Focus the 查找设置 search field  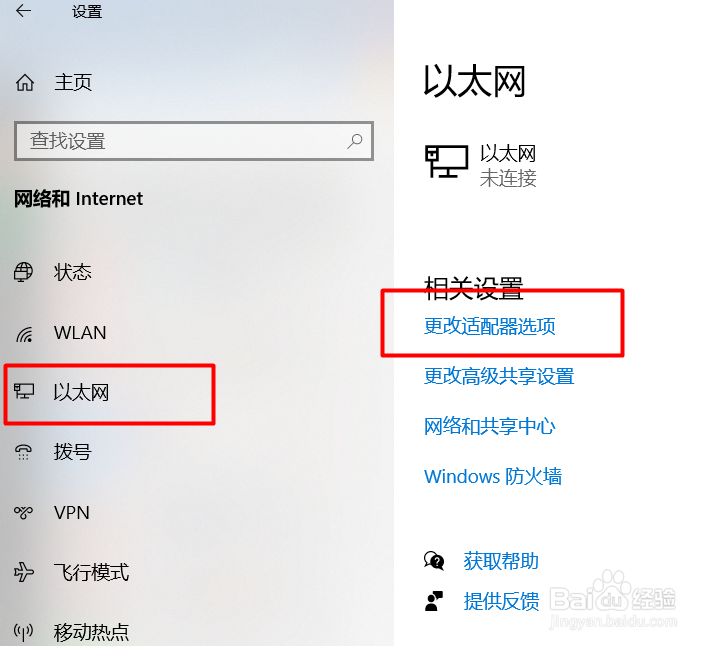point(194,141)
